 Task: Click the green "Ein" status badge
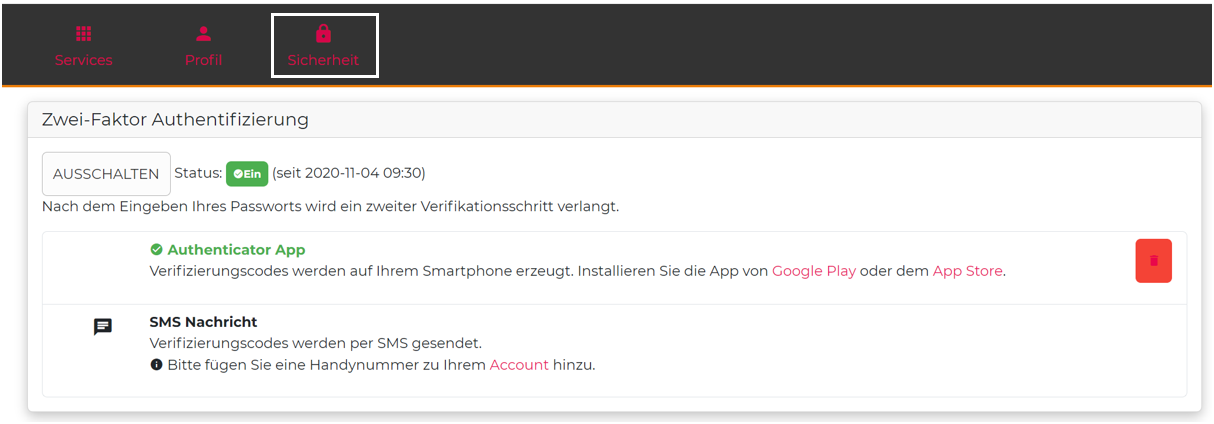click(x=247, y=174)
